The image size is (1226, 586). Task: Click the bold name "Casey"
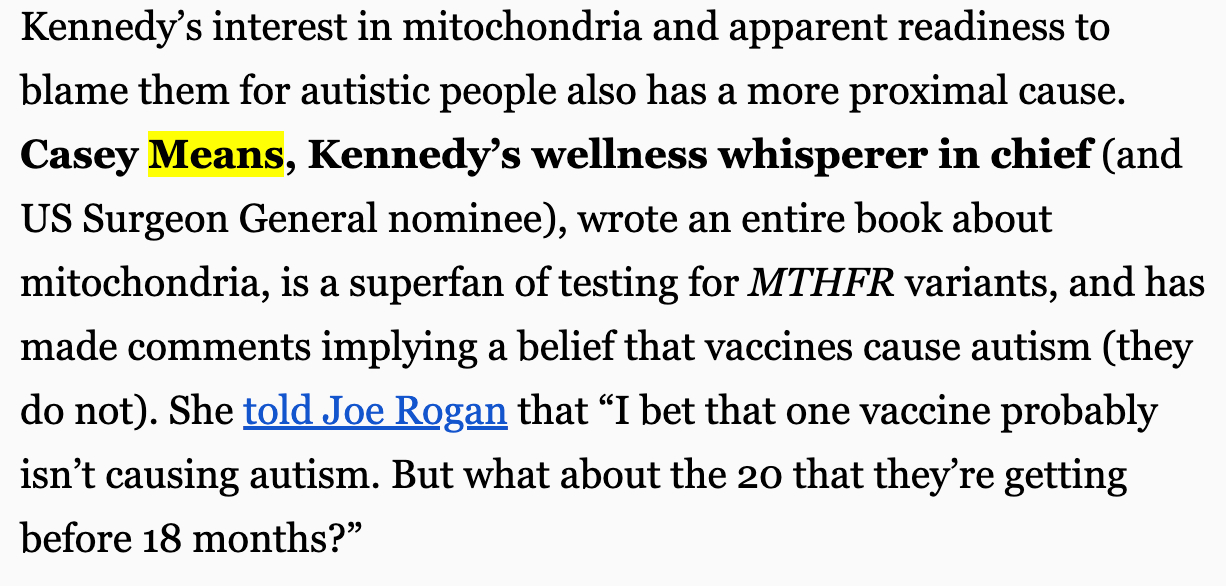78,156
